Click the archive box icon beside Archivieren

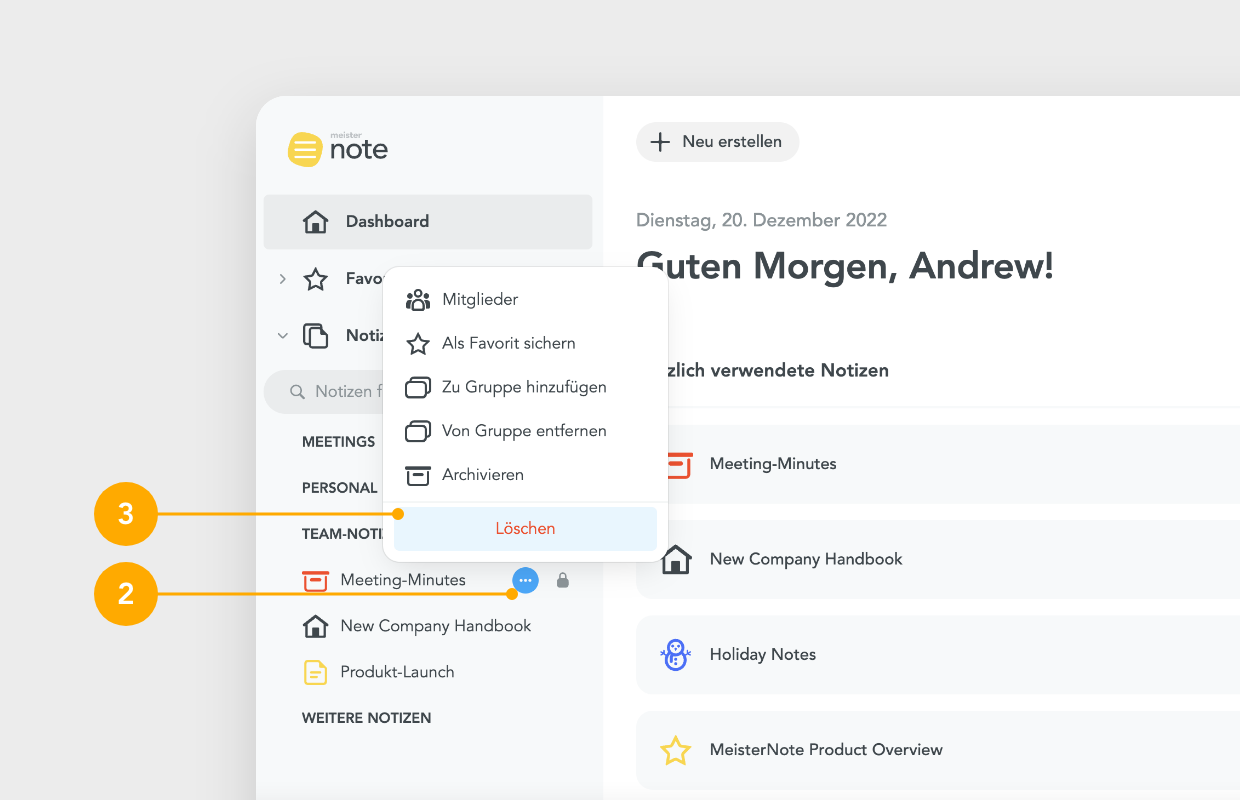coord(418,475)
